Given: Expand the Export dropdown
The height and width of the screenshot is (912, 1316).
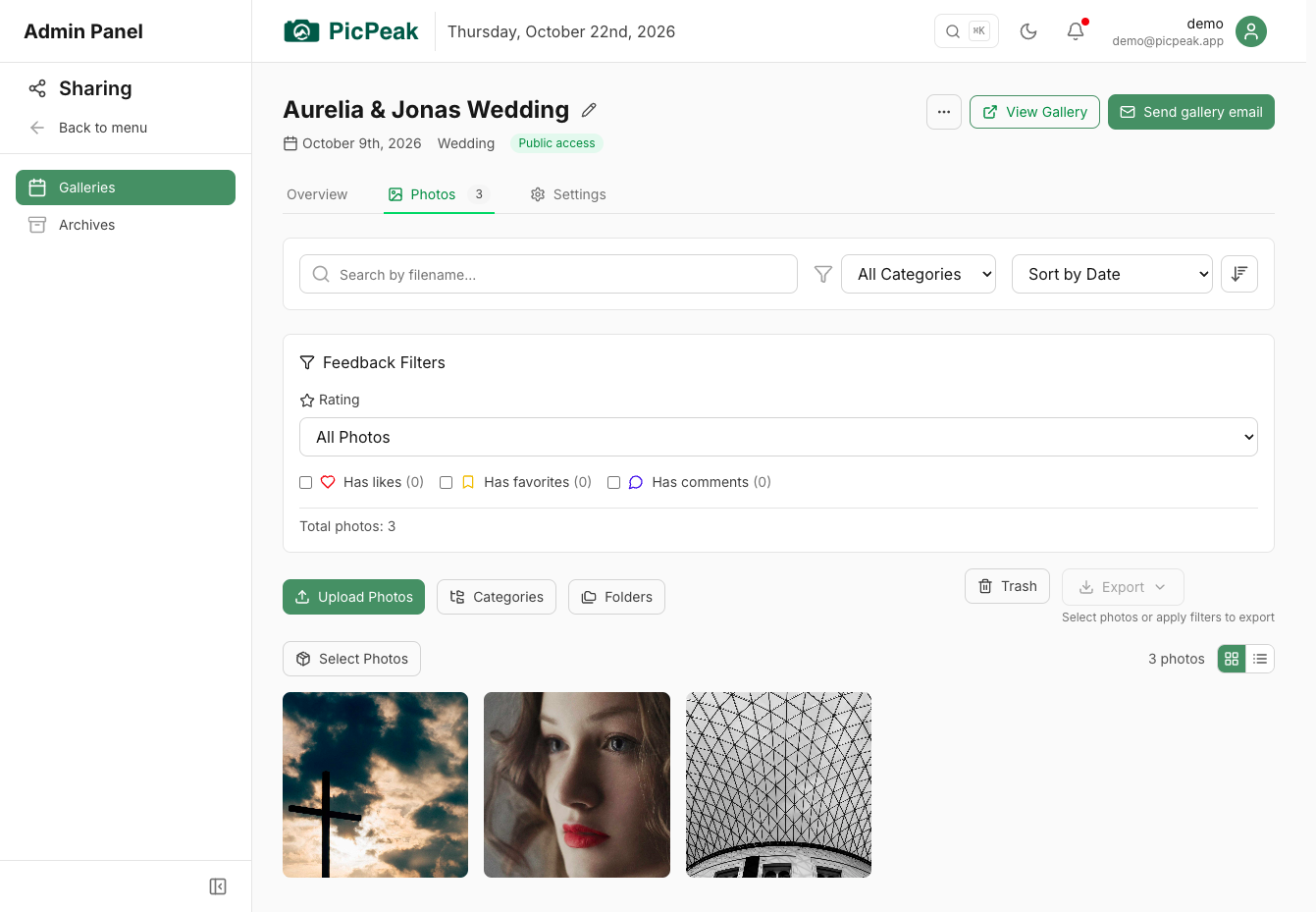Looking at the screenshot, I should [x=1123, y=587].
